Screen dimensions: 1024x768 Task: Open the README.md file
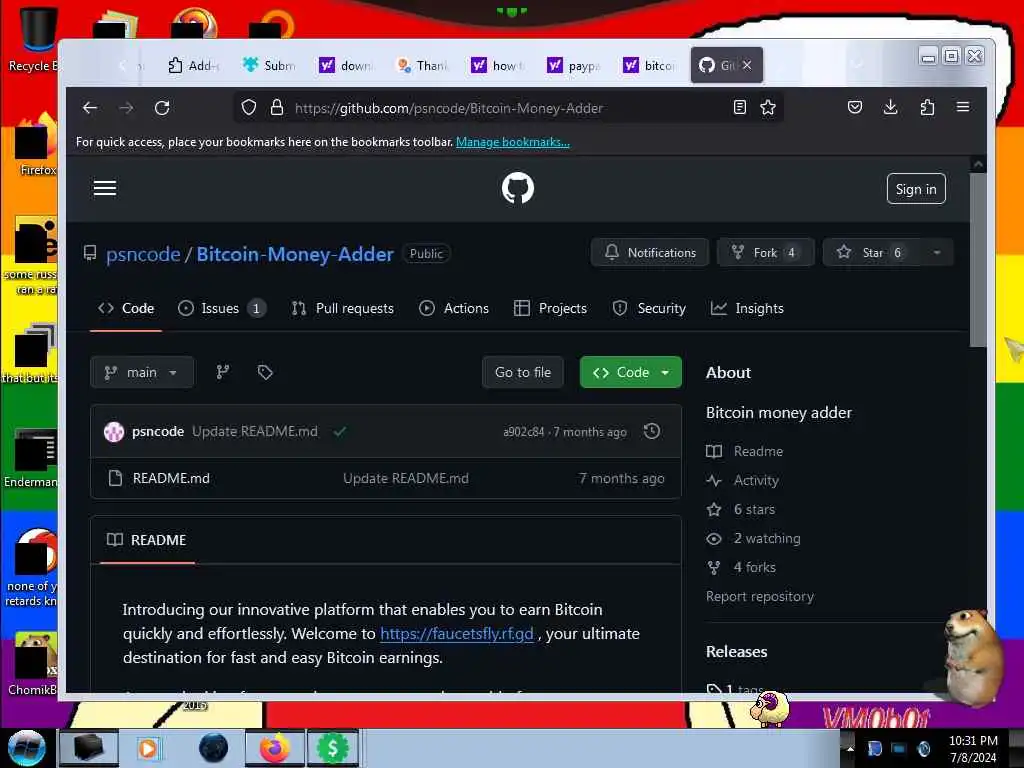[171, 478]
